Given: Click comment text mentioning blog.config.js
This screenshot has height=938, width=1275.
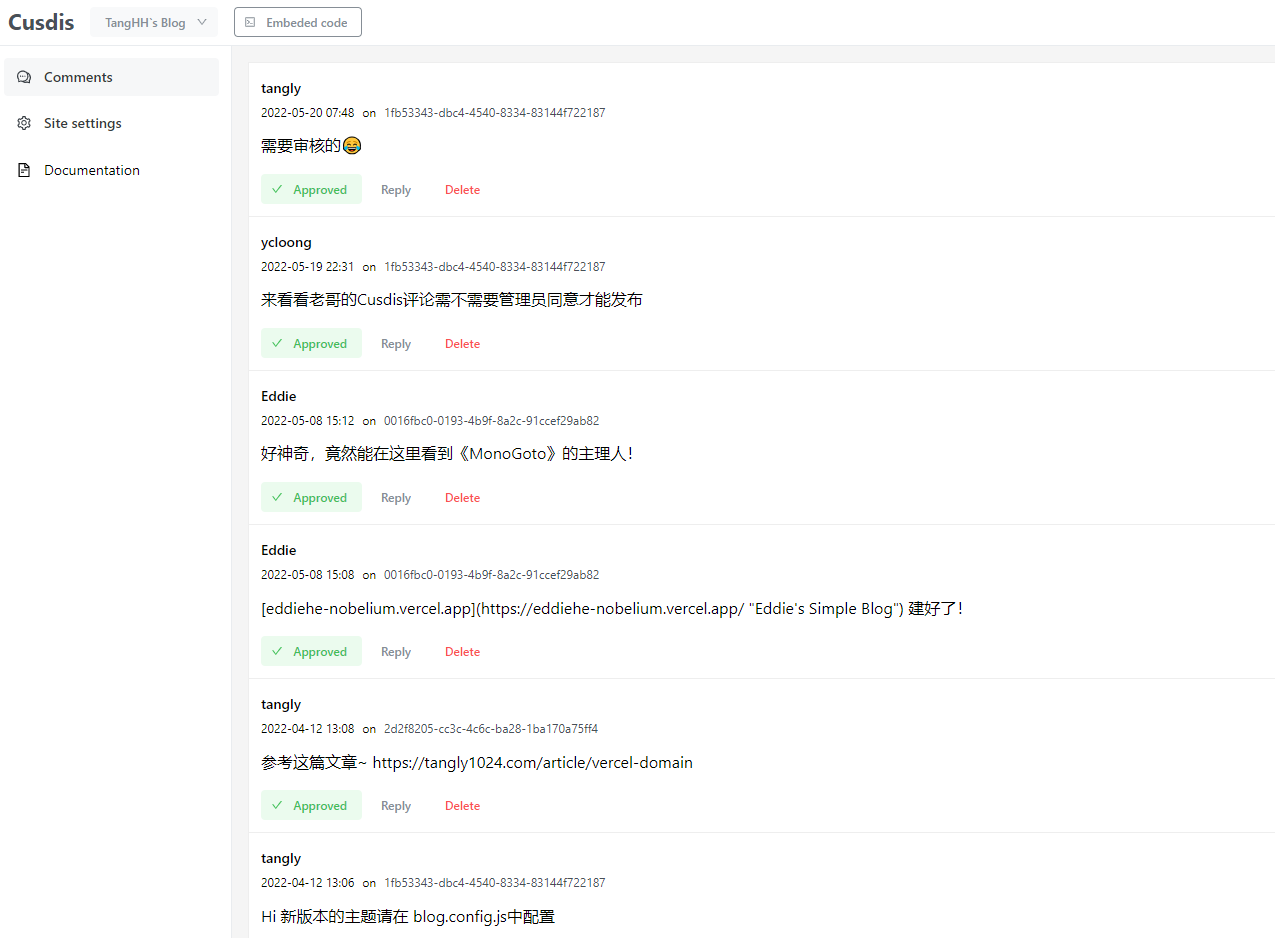Looking at the screenshot, I should click(408, 916).
